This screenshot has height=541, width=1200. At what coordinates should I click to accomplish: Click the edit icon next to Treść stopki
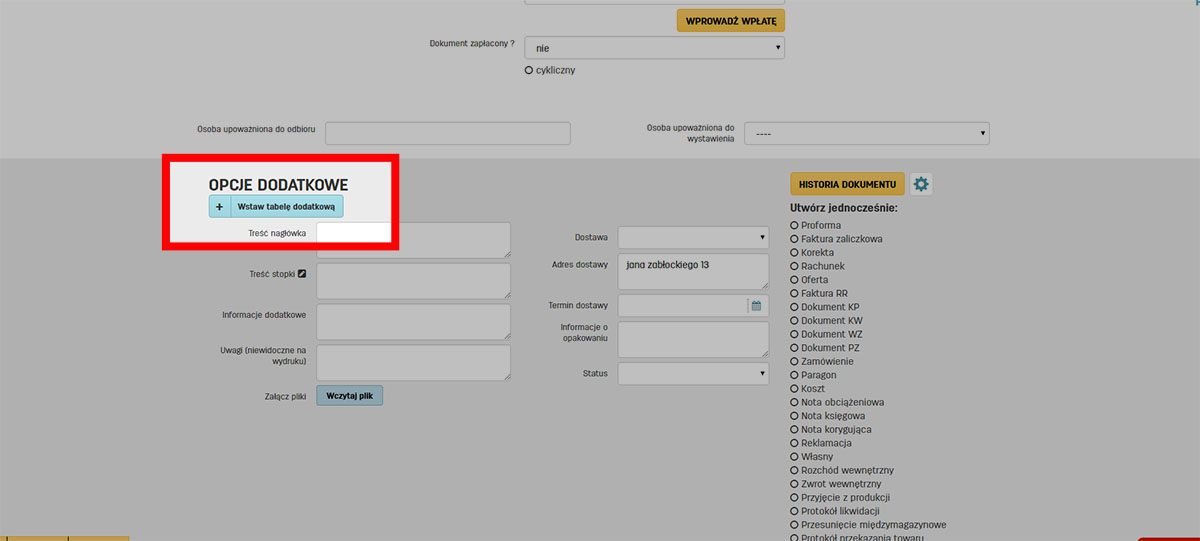tap(302, 273)
